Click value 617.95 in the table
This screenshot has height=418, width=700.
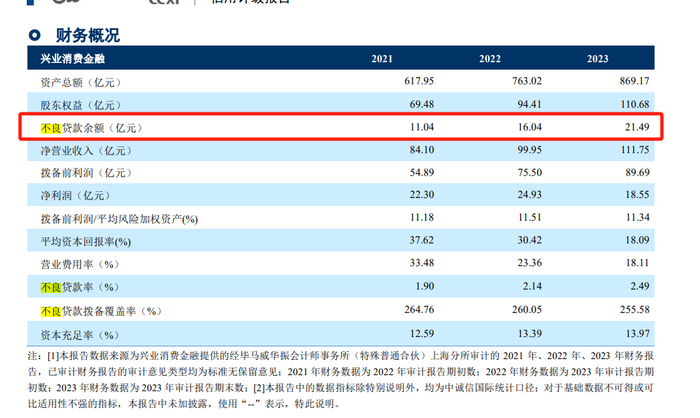tap(419, 81)
